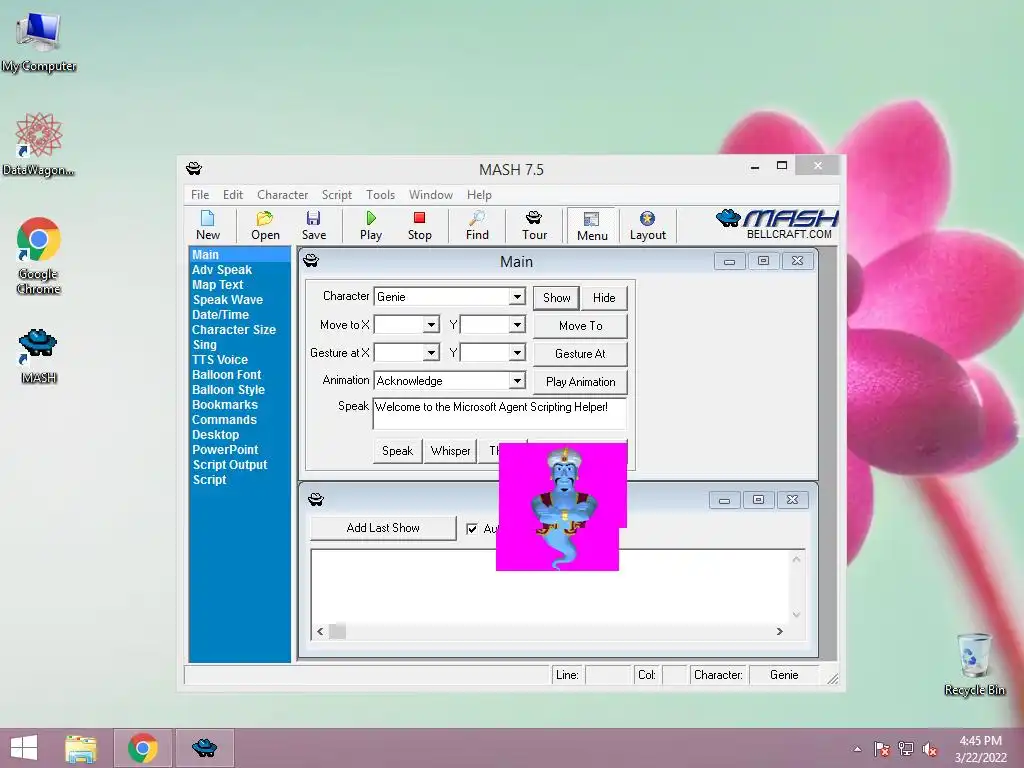Select Map Text in the sidebar

pyautogui.click(x=217, y=285)
